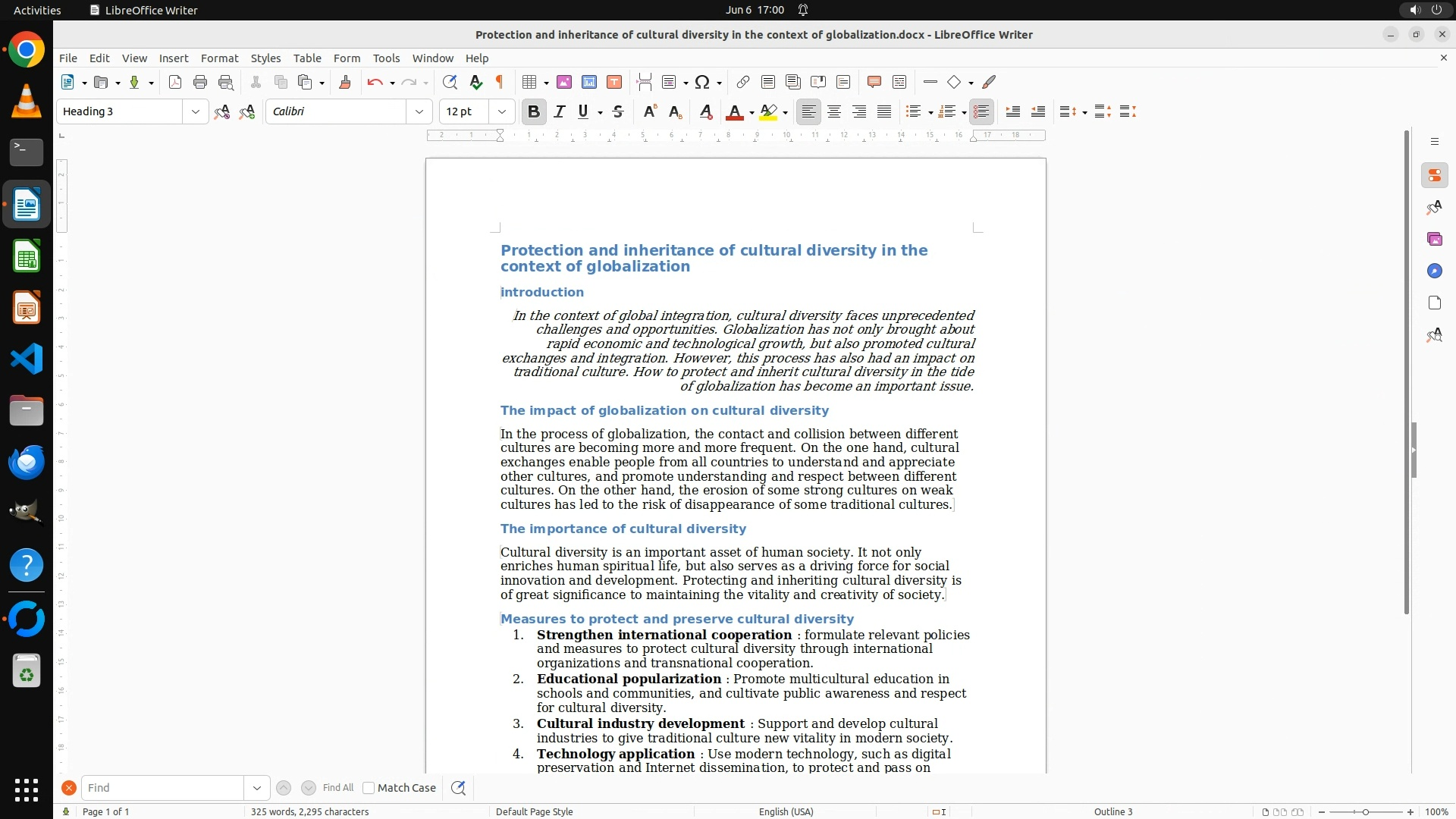Click the Insert Image icon
The height and width of the screenshot is (819, 1456).
[563, 82]
